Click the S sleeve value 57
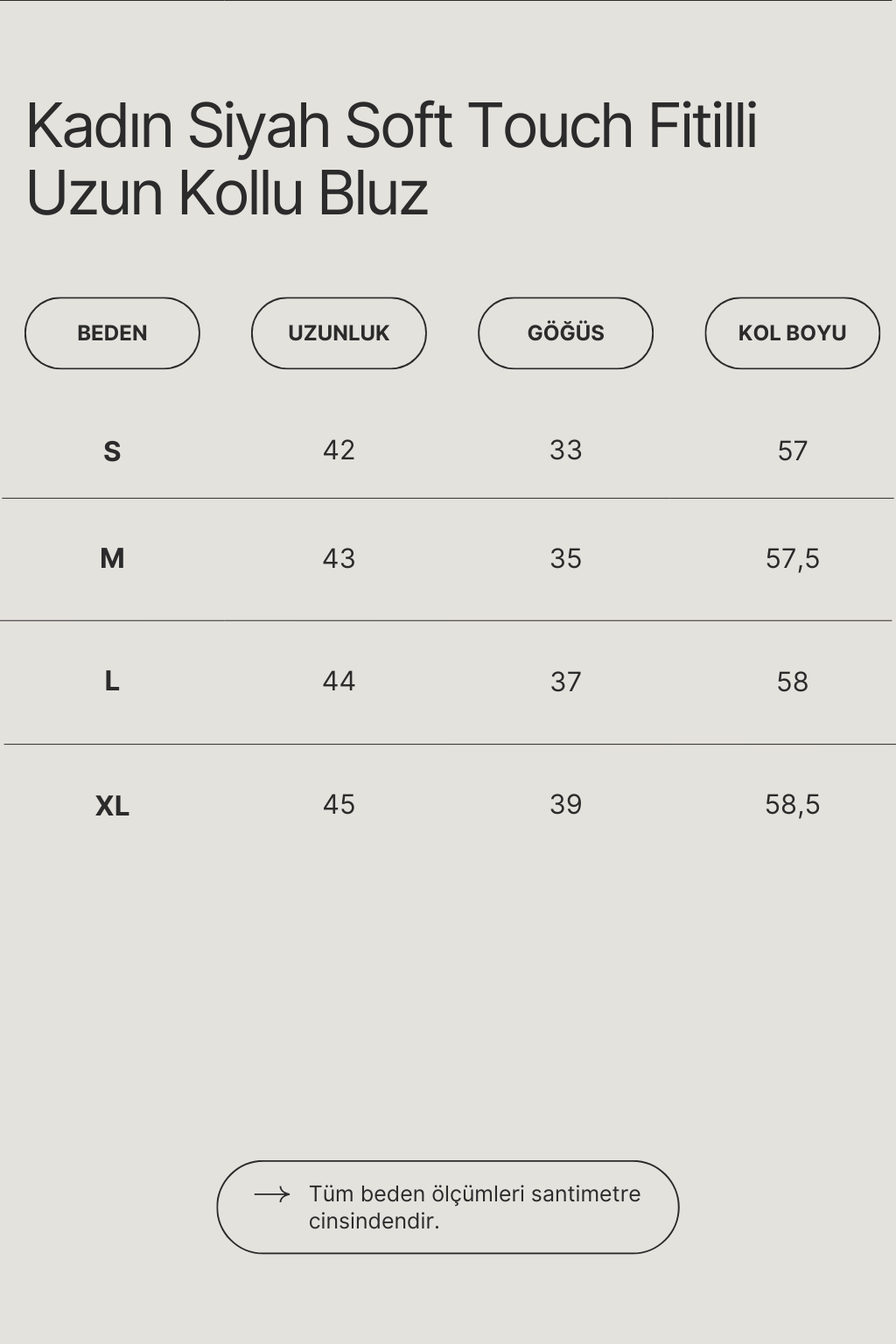The image size is (896, 1344). coord(792,451)
